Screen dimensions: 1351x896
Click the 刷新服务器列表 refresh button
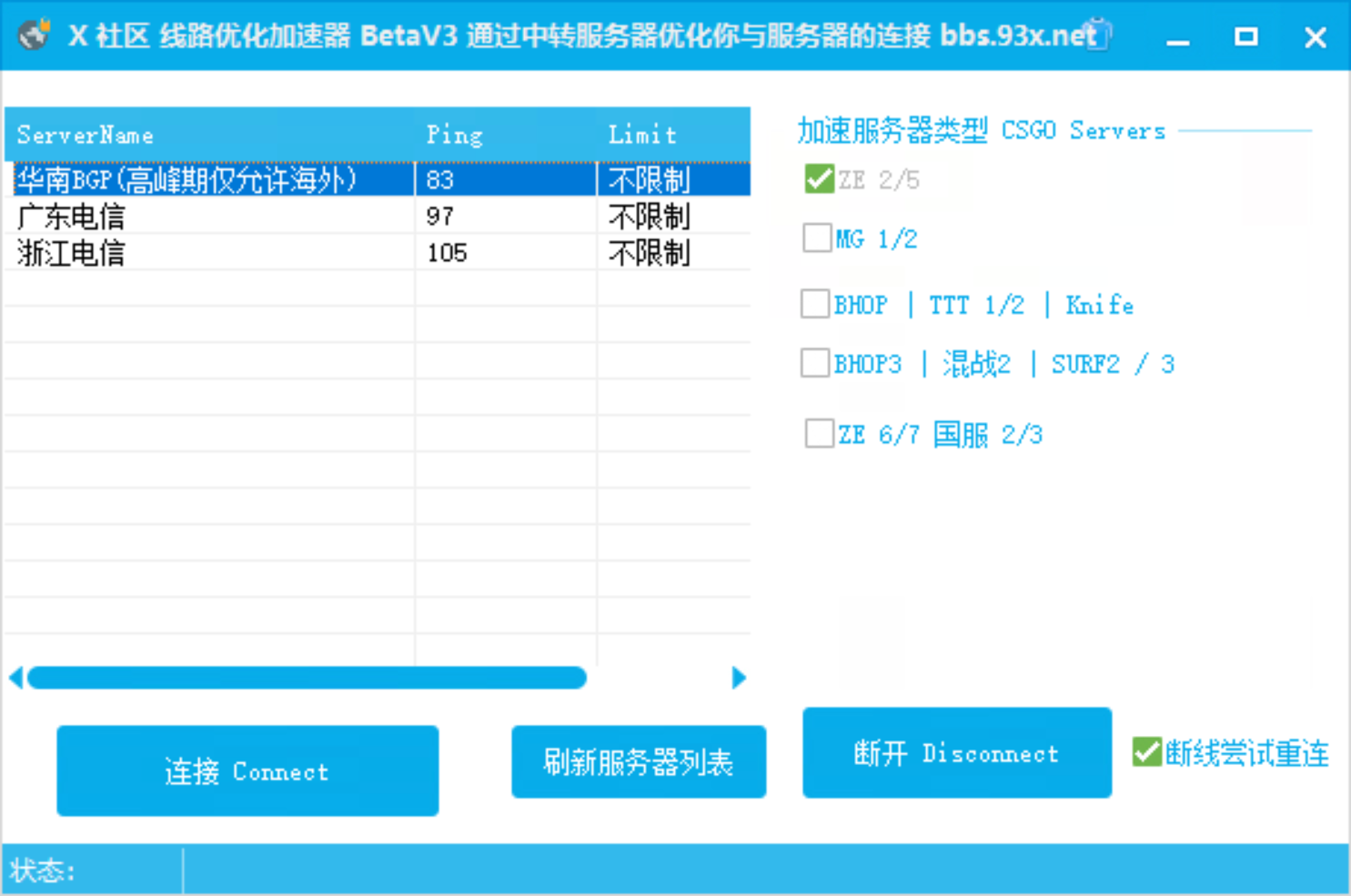click(x=639, y=761)
